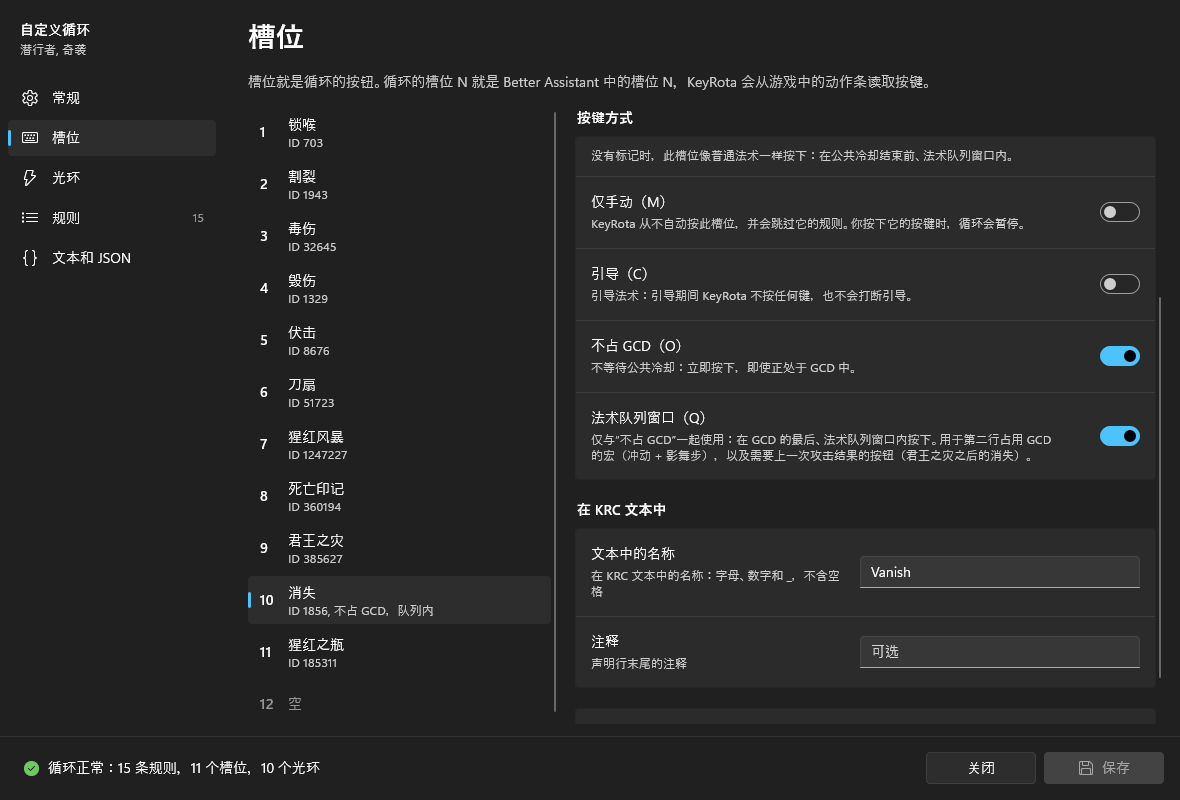This screenshot has height=800, width=1180.
Task: Open the 规则 section
Action: tap(111, 217)
